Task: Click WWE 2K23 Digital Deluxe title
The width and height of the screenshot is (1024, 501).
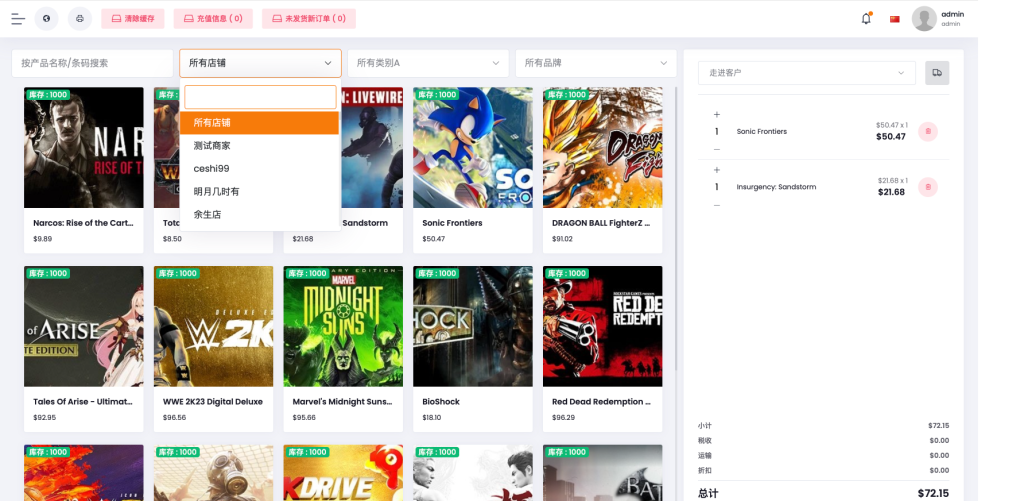Action: pos(213,402)
